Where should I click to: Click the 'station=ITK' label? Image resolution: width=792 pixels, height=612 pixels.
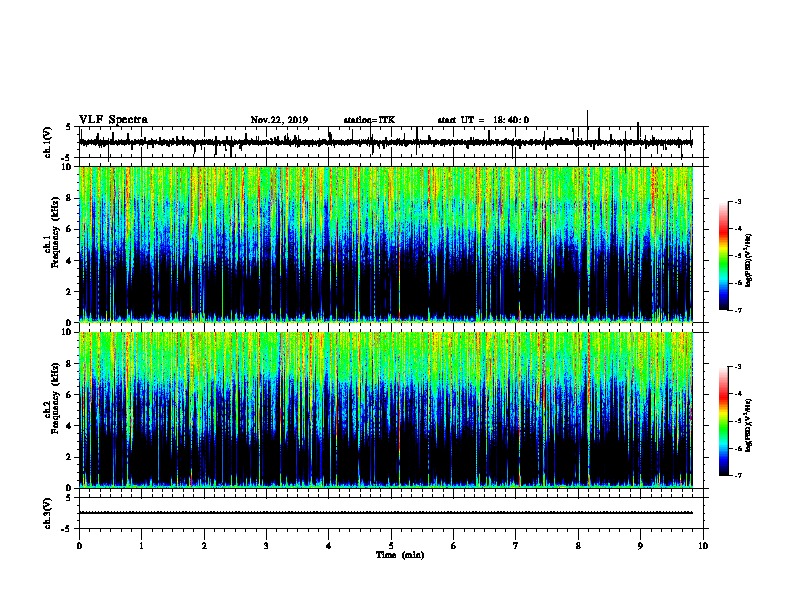(x=369, y=120)
